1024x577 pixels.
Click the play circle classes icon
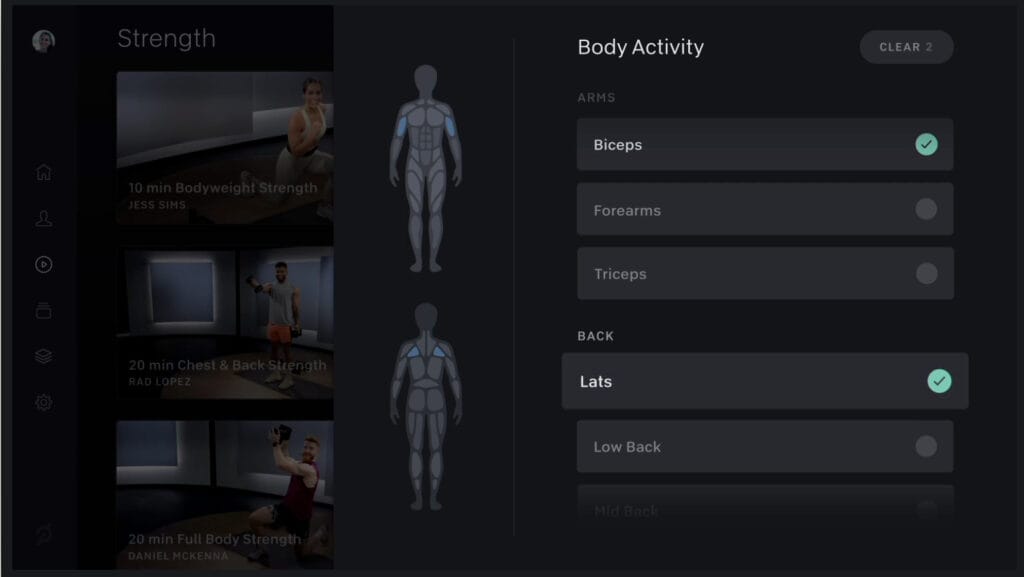(x=44, y=264)
